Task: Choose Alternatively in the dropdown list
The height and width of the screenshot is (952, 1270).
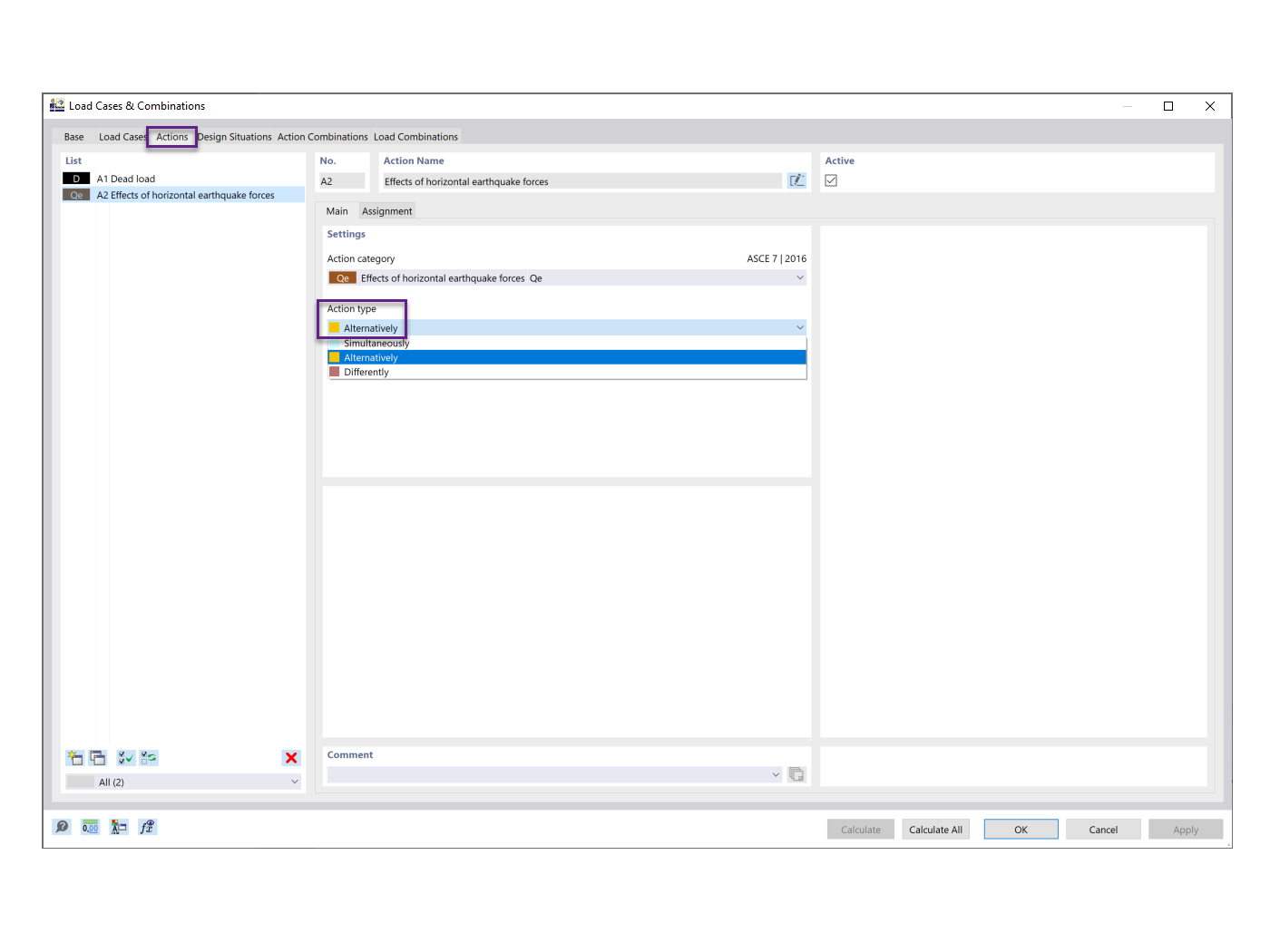Action: point(567,357)
